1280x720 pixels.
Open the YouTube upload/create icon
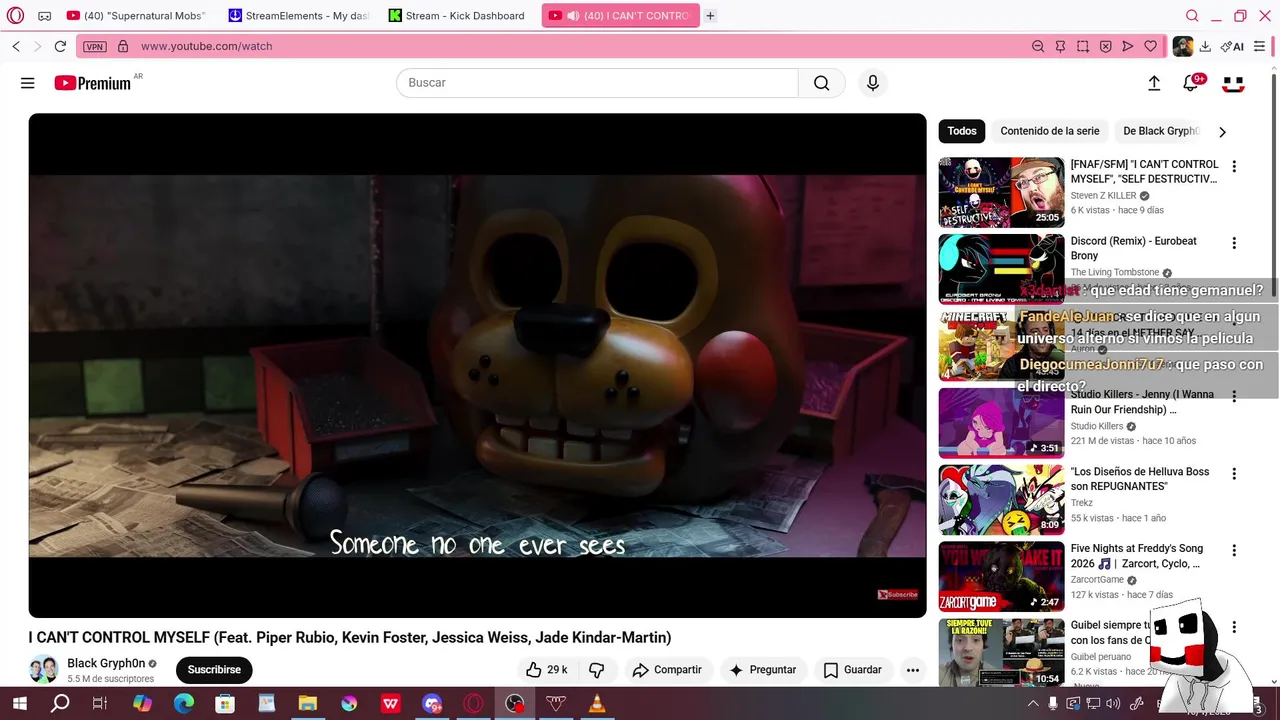1154,83
